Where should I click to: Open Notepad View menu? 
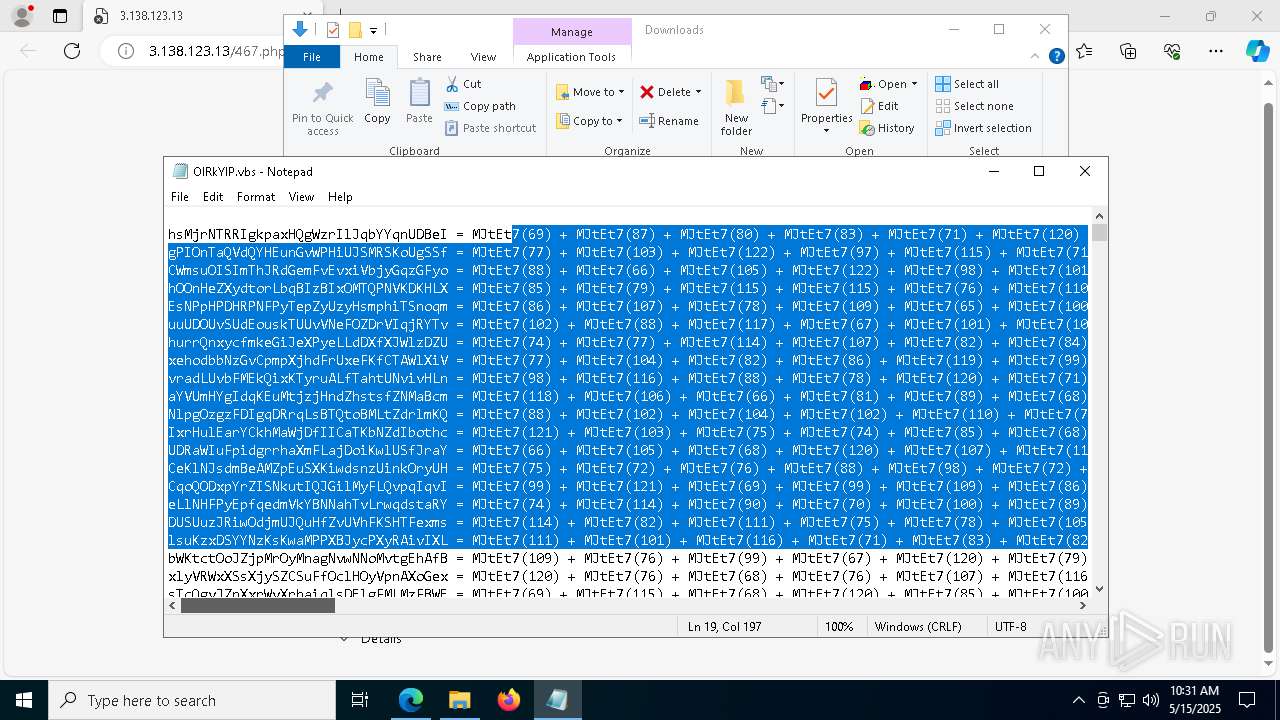click(301, 197)
